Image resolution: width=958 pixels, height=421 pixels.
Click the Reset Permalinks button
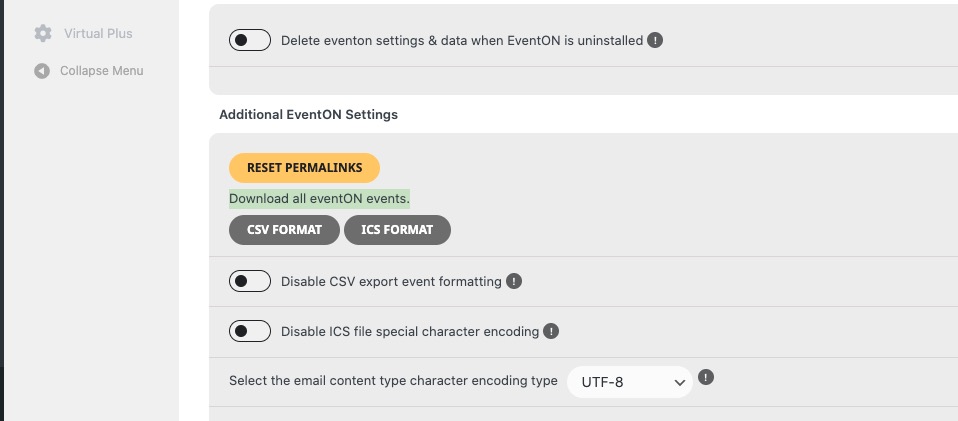click(x=304, y=168)
